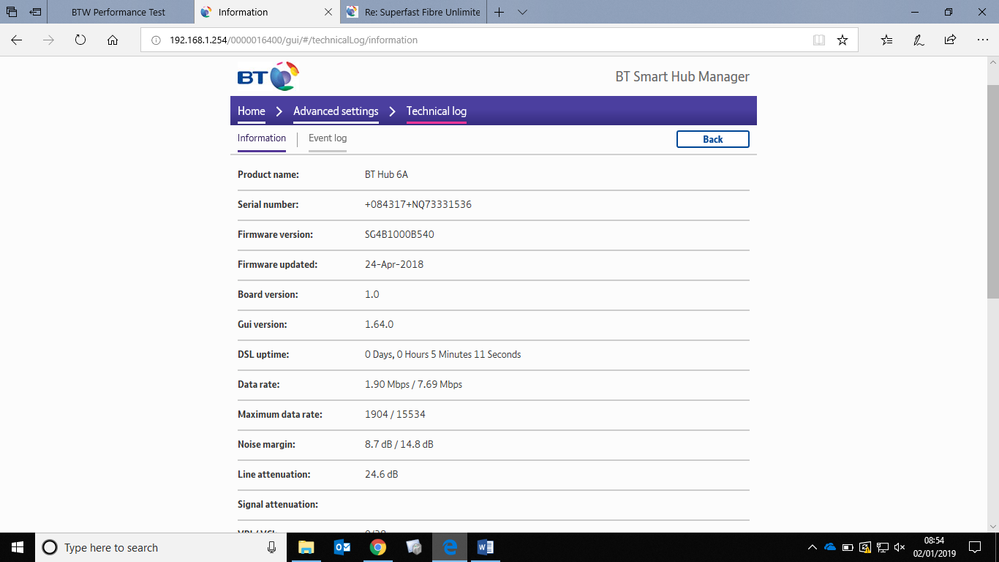Refresh the current page
This screenshot has height=562, width=999.
(x=80, y=40)
